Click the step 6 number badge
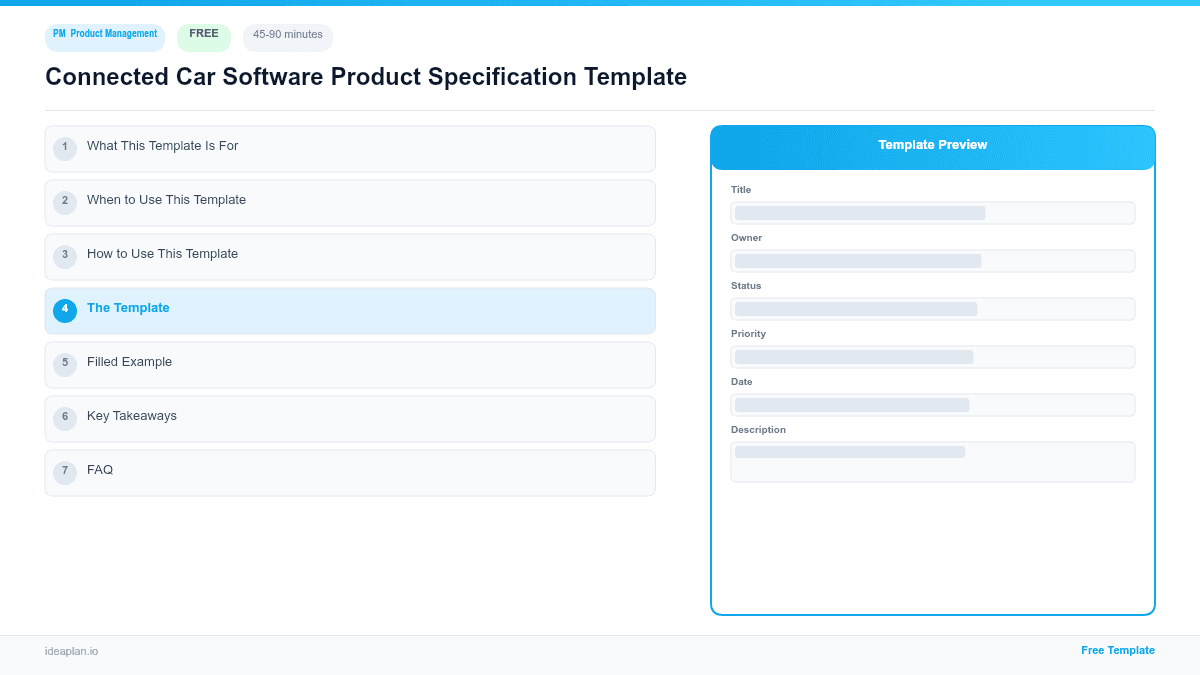The height and width of the screenshot is (675, 1200). (65, 417)
